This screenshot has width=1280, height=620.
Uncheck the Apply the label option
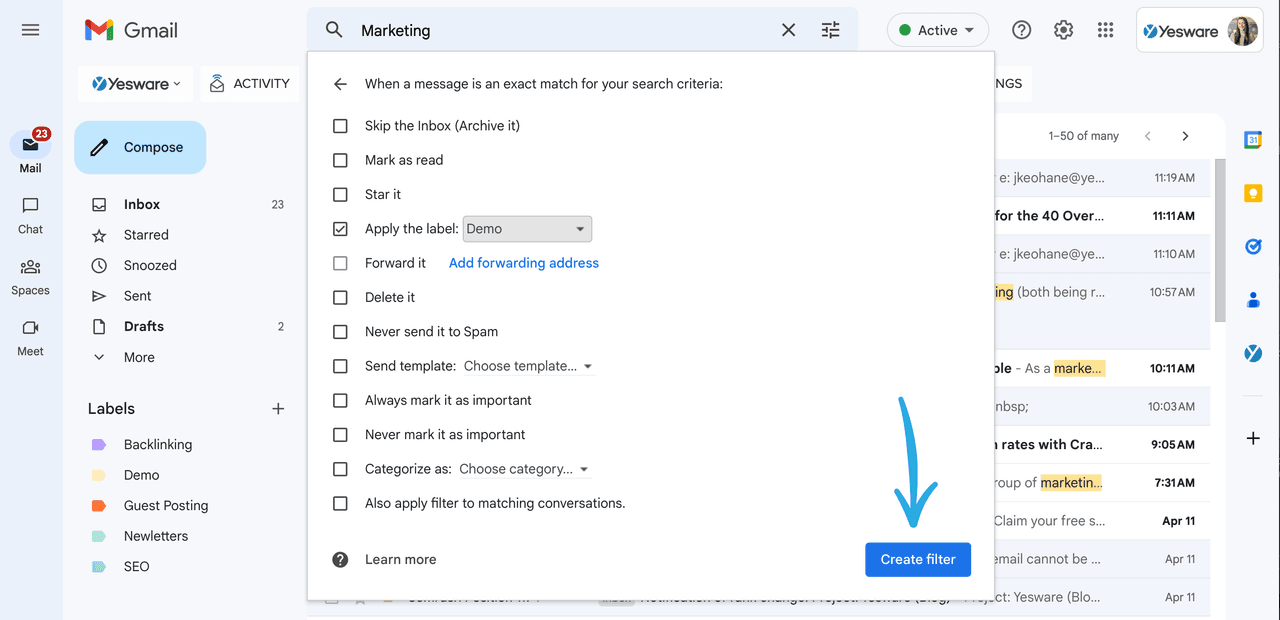(340, 228)
